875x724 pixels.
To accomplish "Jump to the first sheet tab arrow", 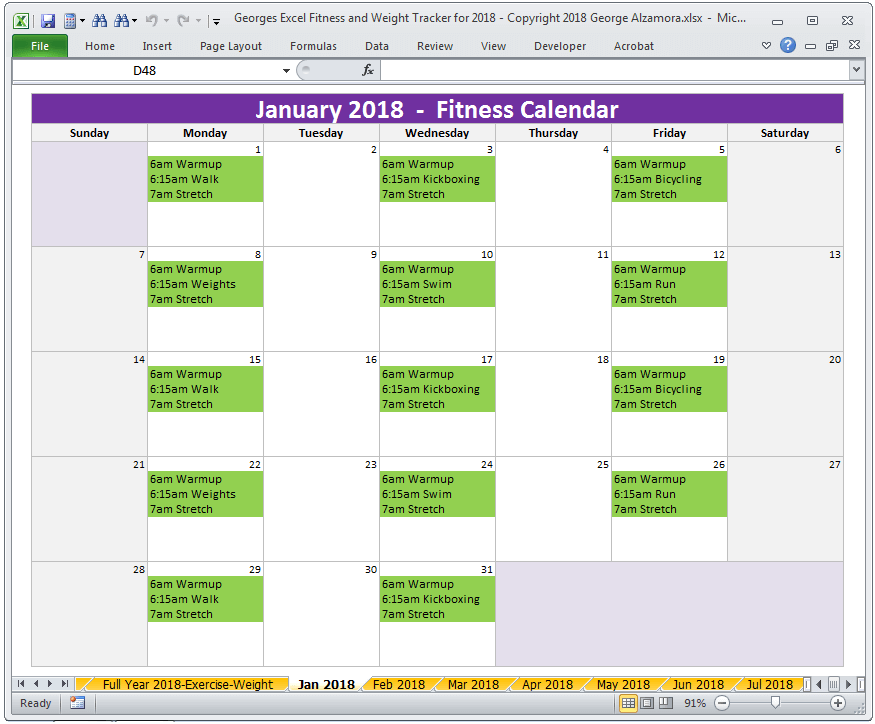I will [x=21, y=684].
